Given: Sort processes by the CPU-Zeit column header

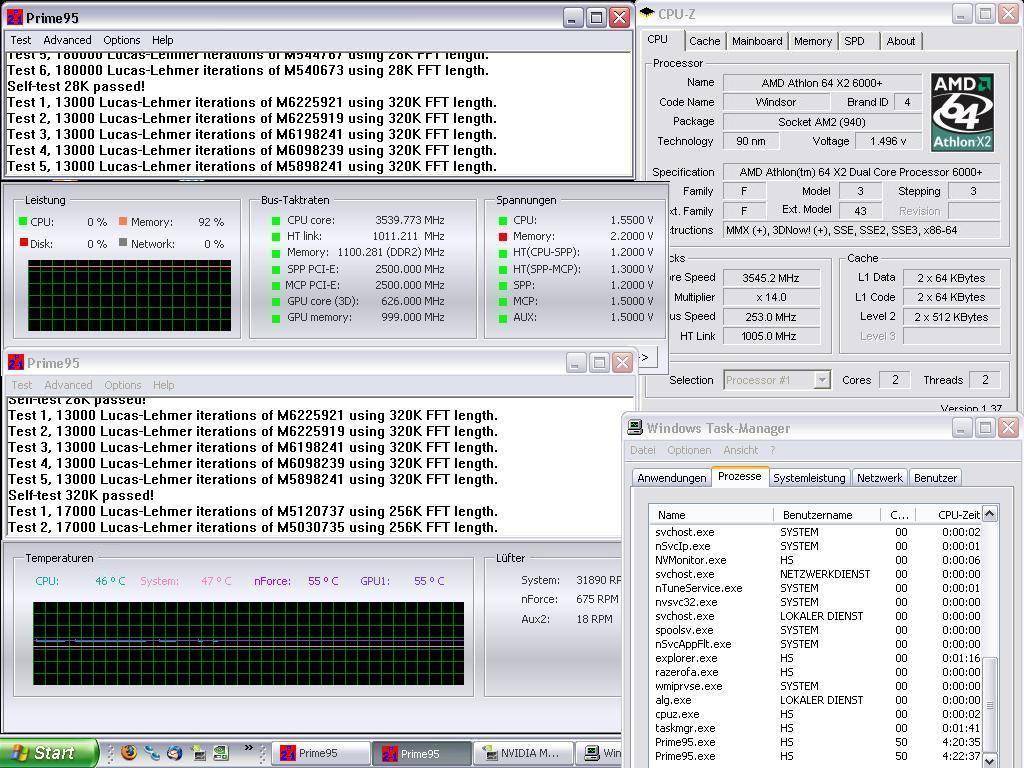Looking at the screenshot, I should pos(948,515).
